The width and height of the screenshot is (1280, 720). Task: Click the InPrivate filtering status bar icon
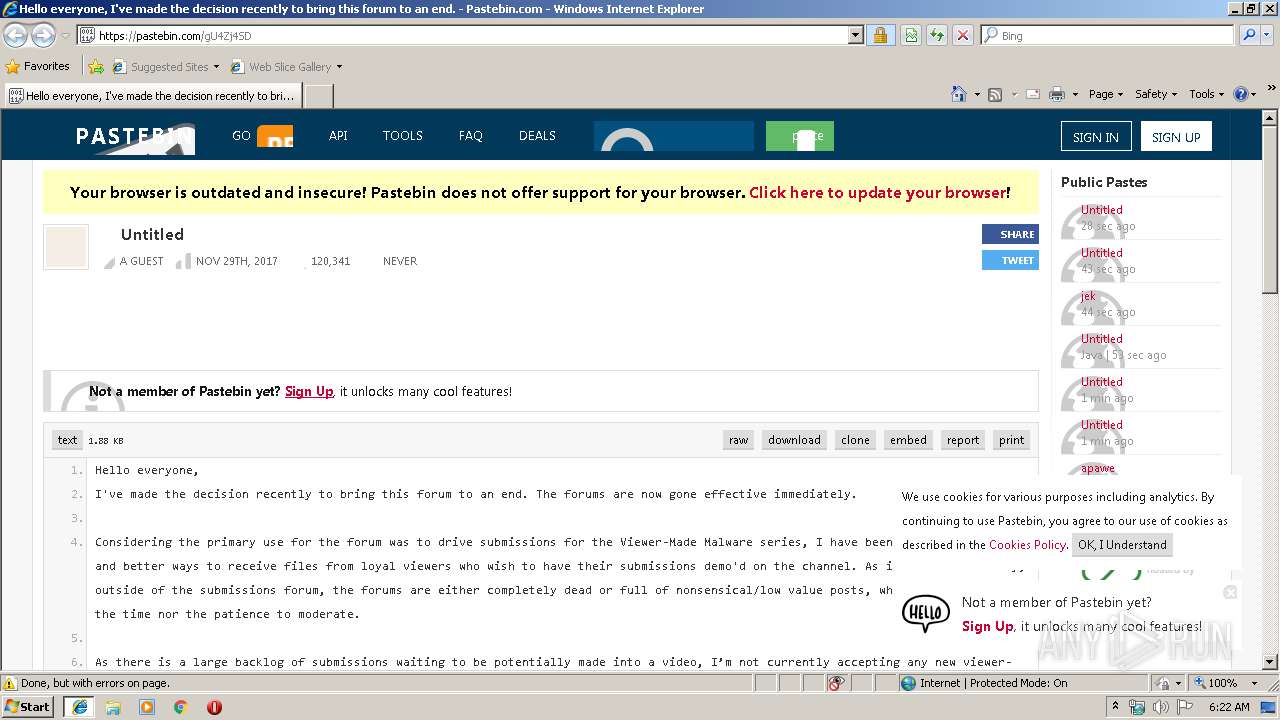coord(836,683)
